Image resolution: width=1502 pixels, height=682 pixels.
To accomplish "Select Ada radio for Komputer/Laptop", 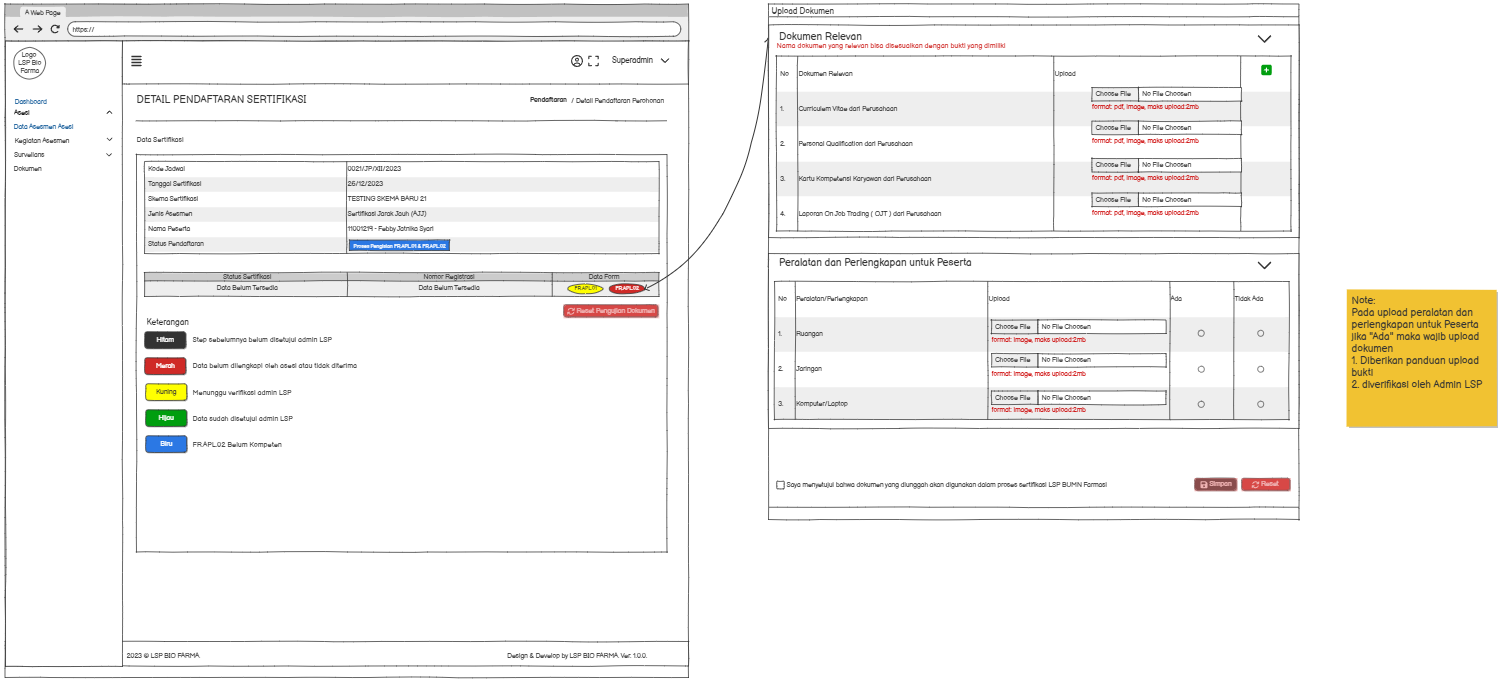I will (x=1201, y=404).
